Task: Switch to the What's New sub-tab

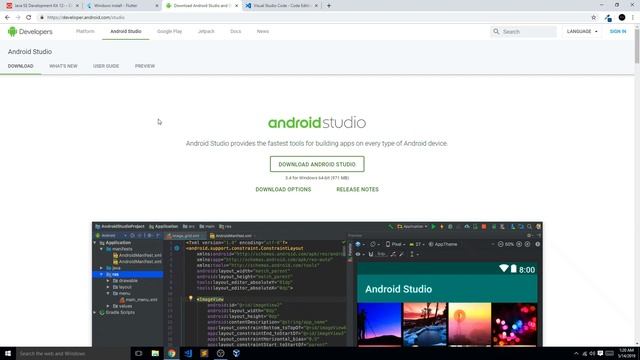Action: (63, 66)
